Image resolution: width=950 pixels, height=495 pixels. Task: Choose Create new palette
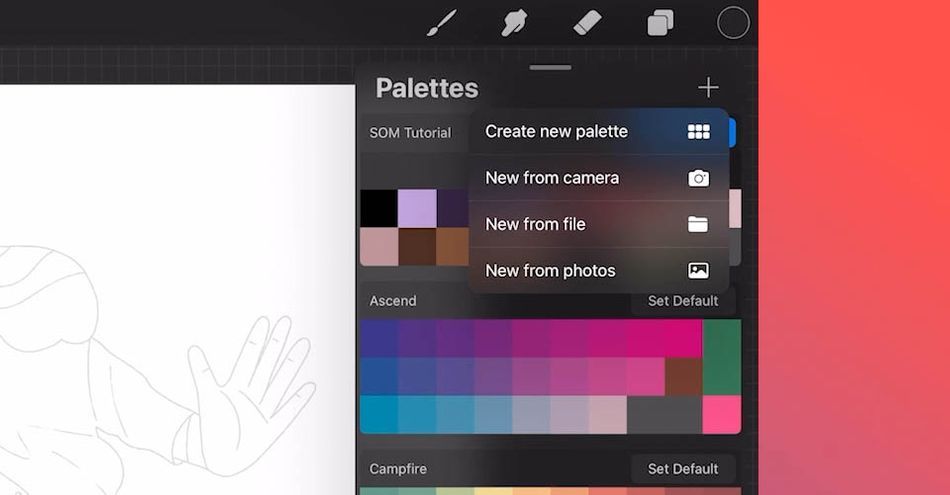pos(599,131)
